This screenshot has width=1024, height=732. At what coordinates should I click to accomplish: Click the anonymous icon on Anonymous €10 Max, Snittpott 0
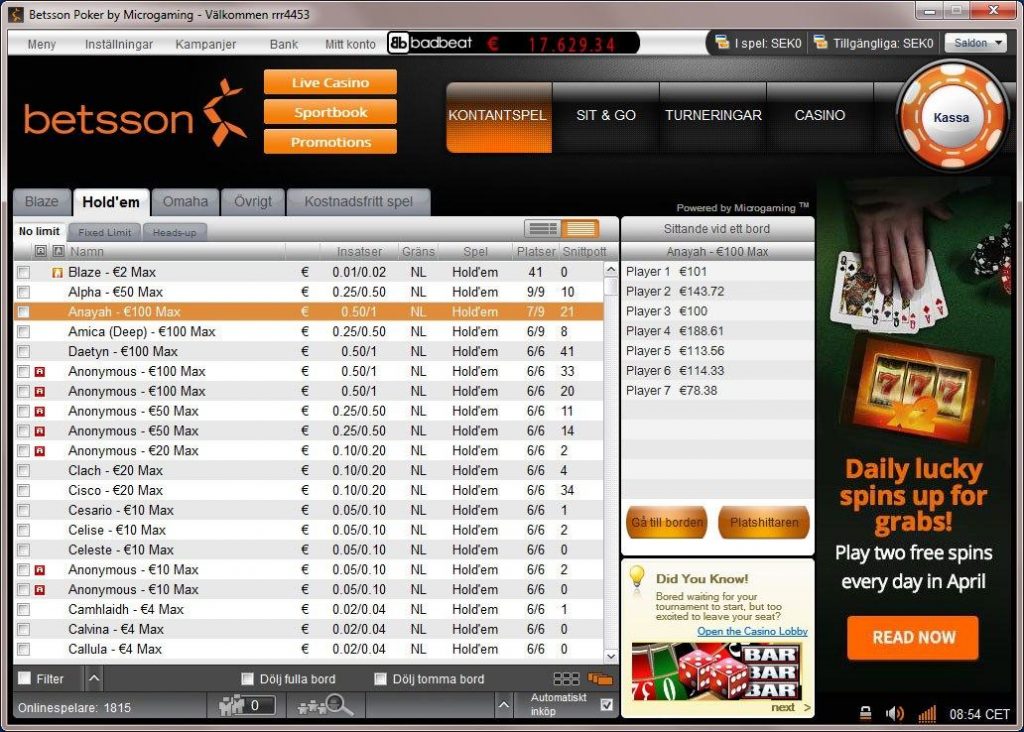pyautogui.click(x=40, y=590)
